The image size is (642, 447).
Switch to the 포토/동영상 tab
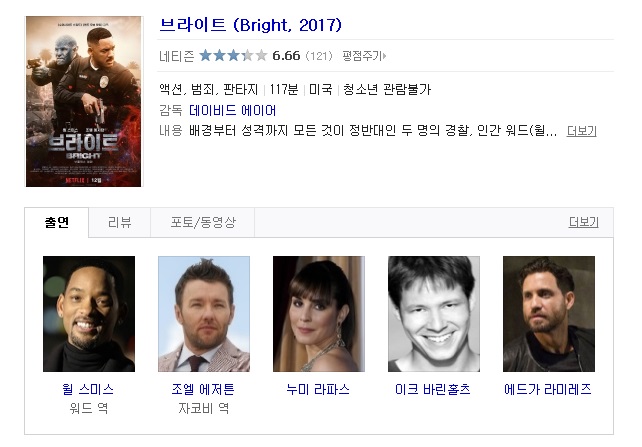[203, 222]
